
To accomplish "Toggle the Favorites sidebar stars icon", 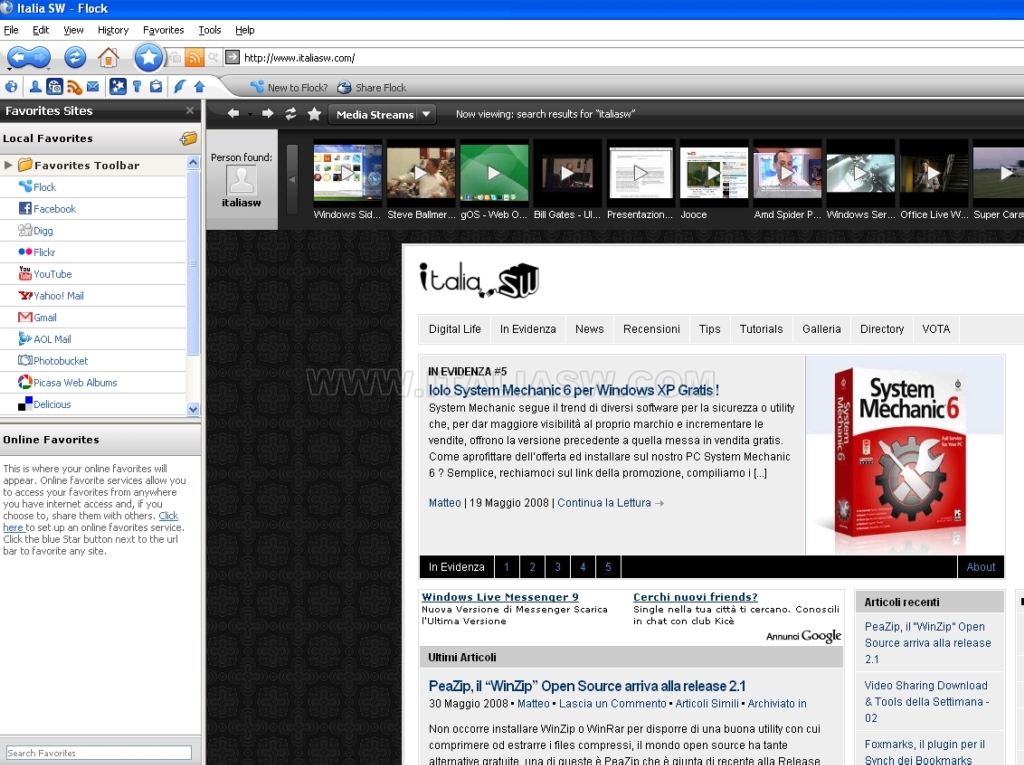I will point(118,86).
